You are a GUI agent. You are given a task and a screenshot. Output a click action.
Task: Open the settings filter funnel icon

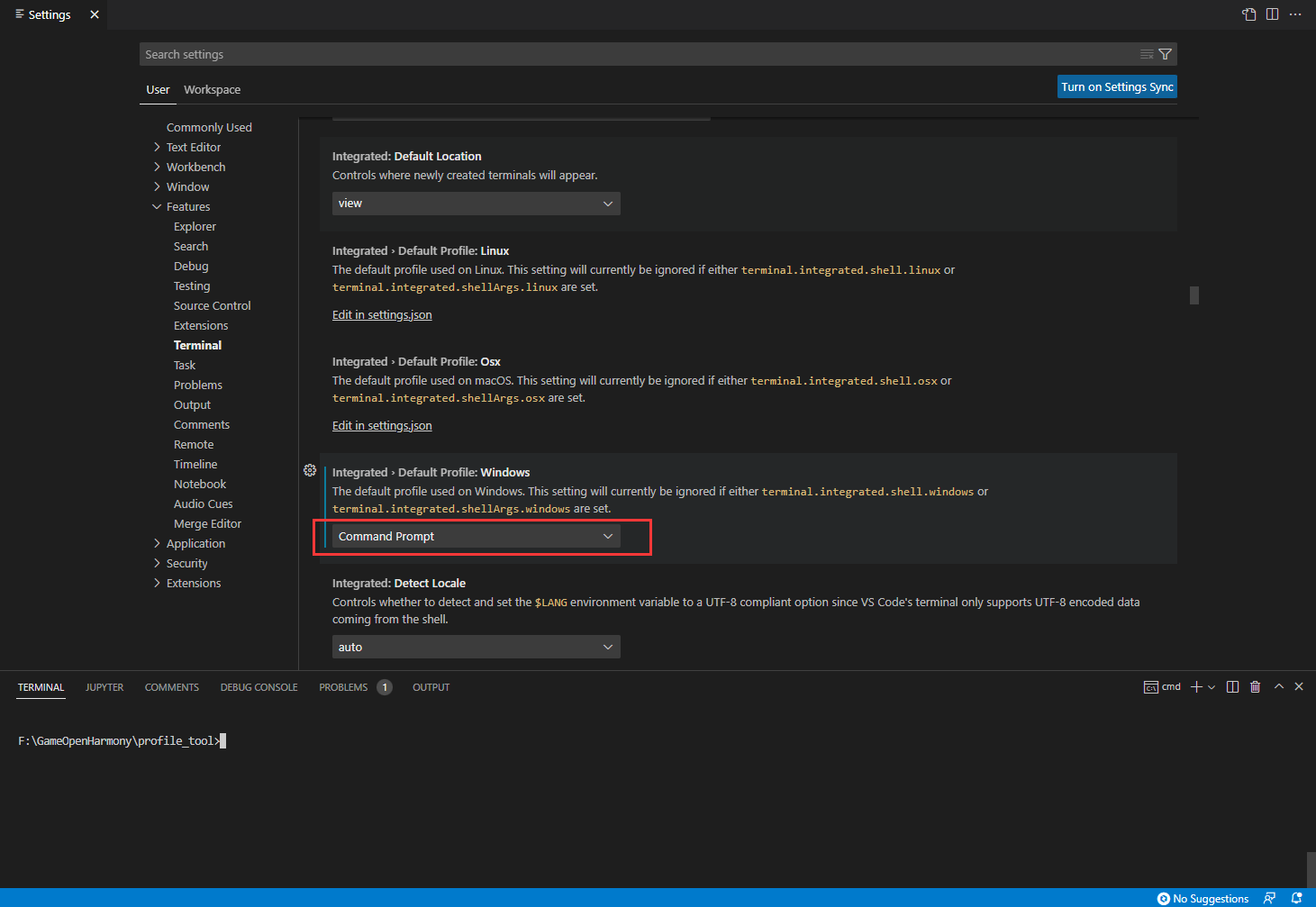tap(1165, 54)
